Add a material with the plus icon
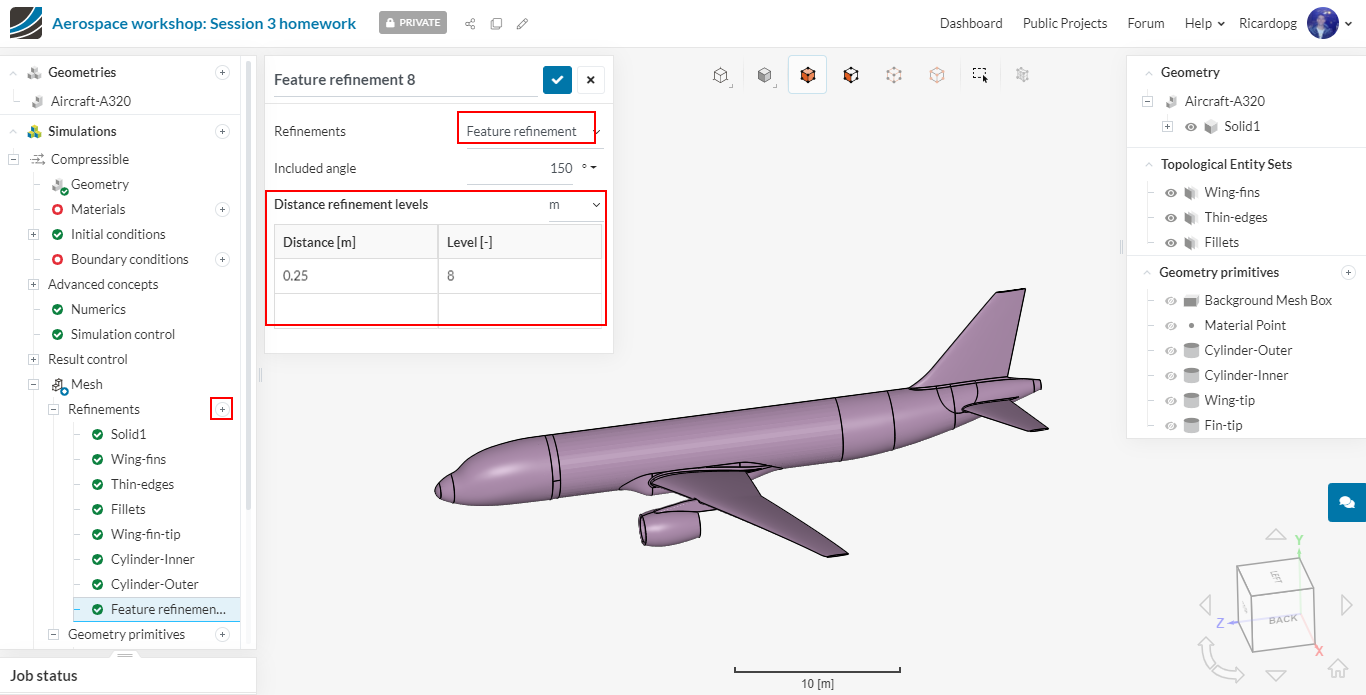 pyautogui.click(x=222, y=209)
